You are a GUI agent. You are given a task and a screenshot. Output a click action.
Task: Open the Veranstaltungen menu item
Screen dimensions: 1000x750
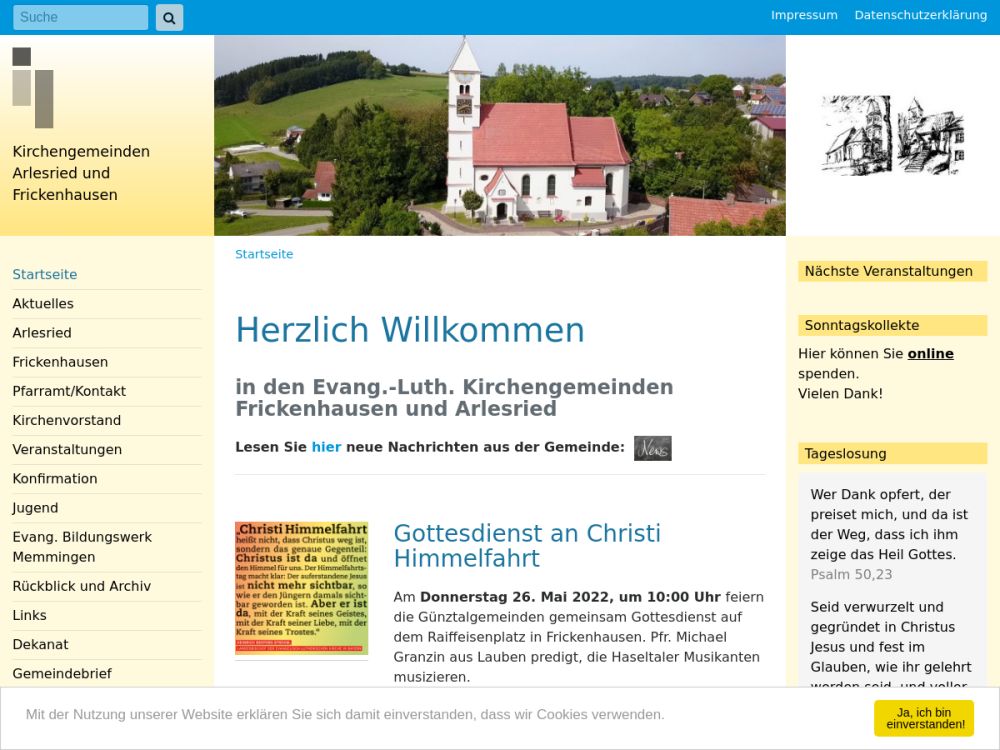pos(67,449)
